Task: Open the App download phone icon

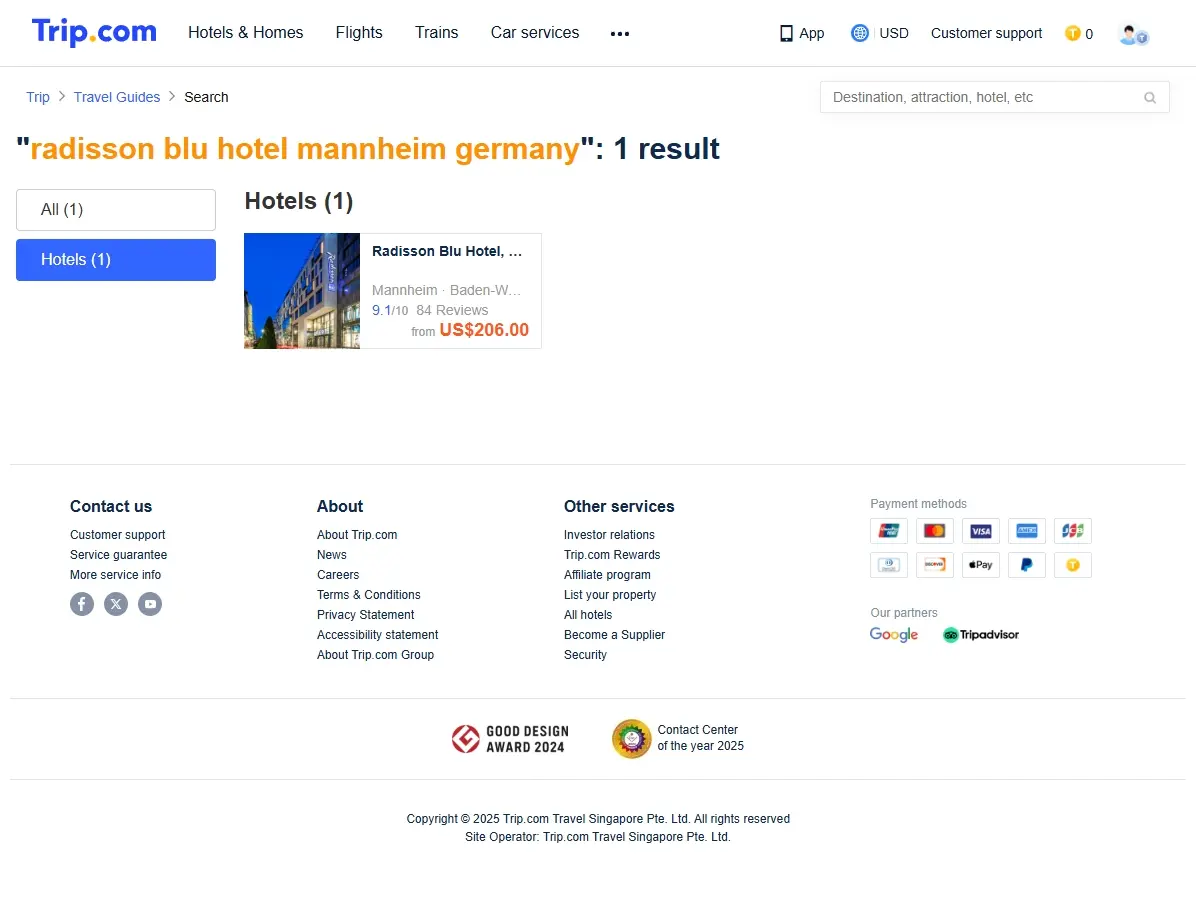Action: pyautogui.click(x=786, y=34)
